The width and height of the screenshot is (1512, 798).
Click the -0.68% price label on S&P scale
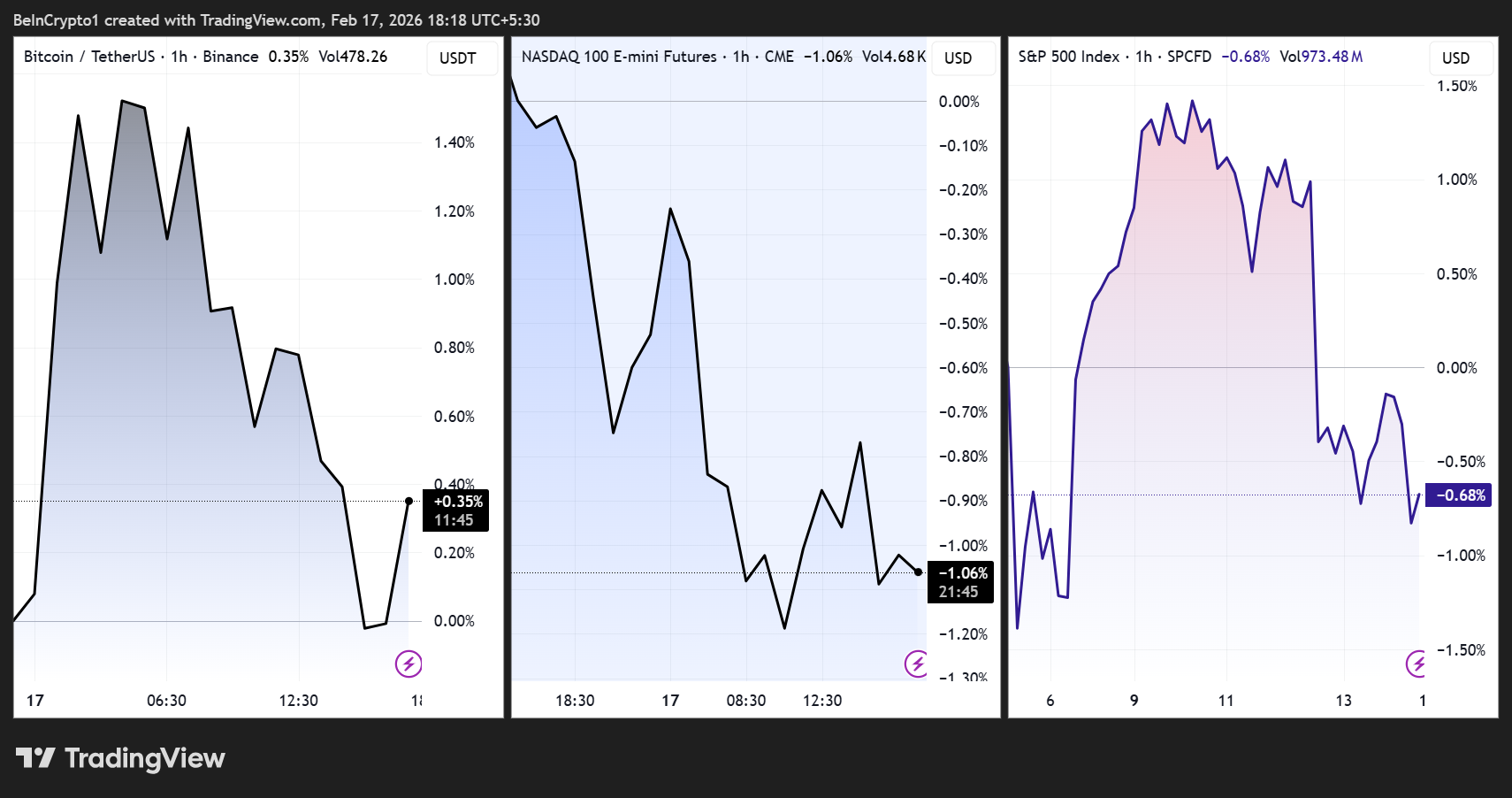coord(1458,495)
